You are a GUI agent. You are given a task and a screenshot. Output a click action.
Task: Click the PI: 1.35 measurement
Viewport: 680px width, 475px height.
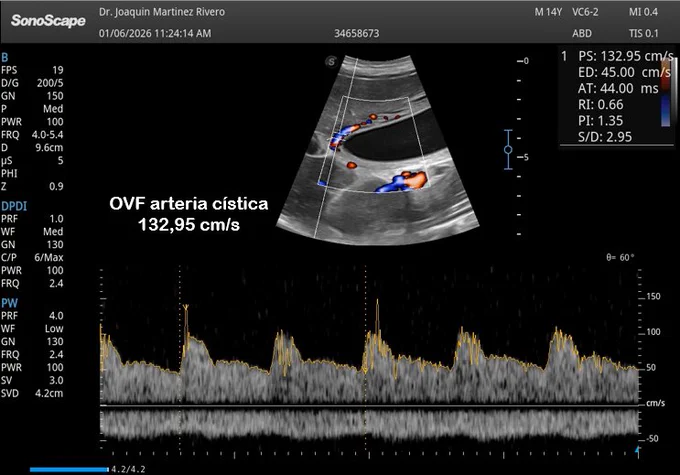[600, 121]
